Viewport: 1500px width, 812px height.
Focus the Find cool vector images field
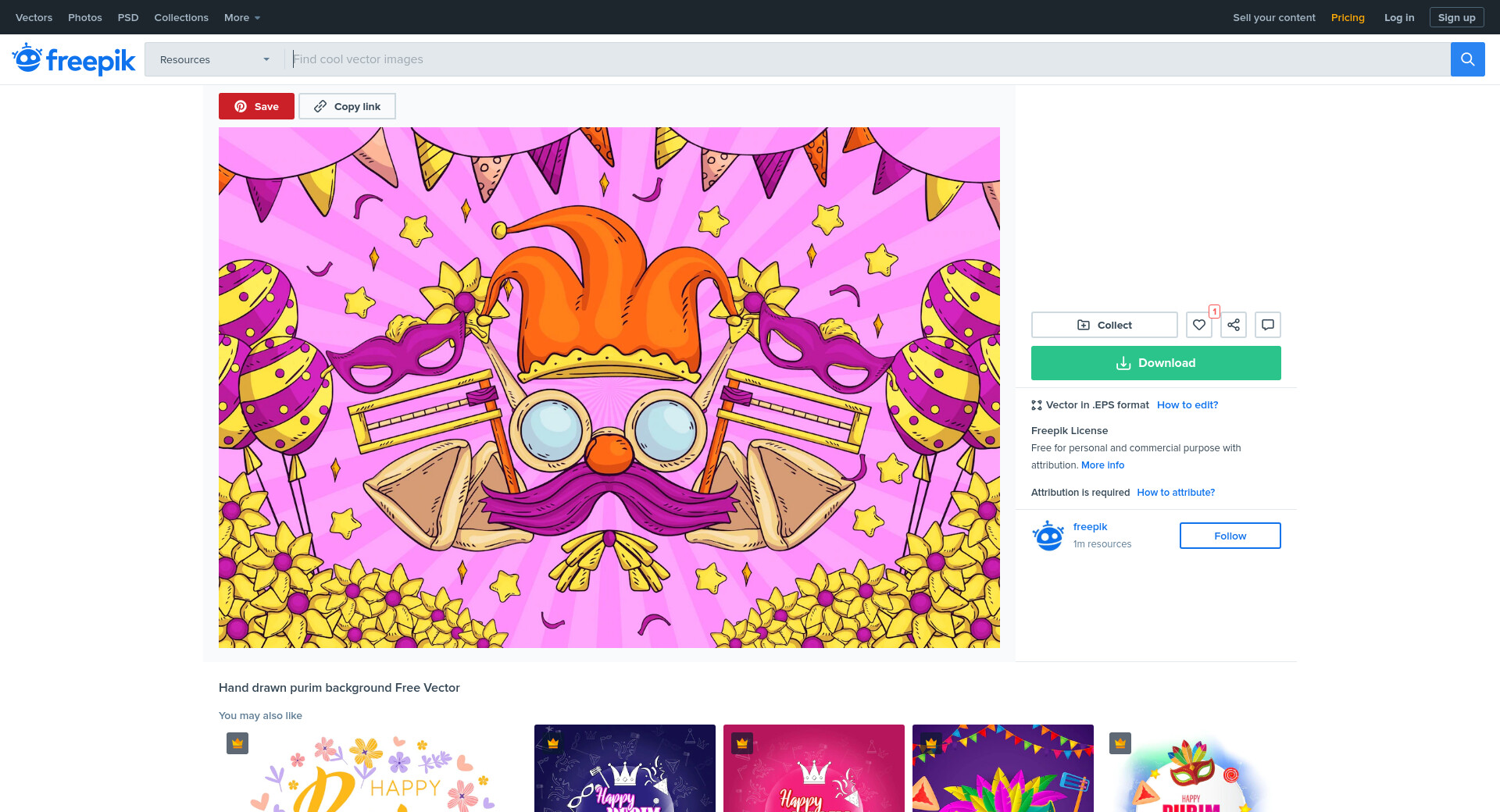(867, 59)
